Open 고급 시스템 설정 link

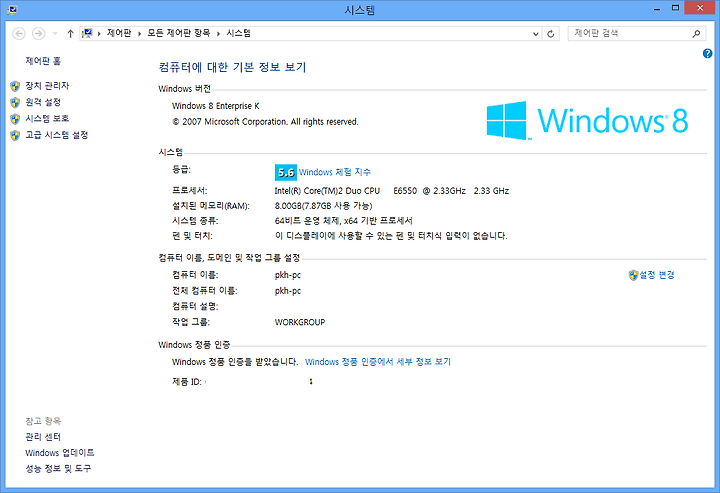click(x=57, y=135)
